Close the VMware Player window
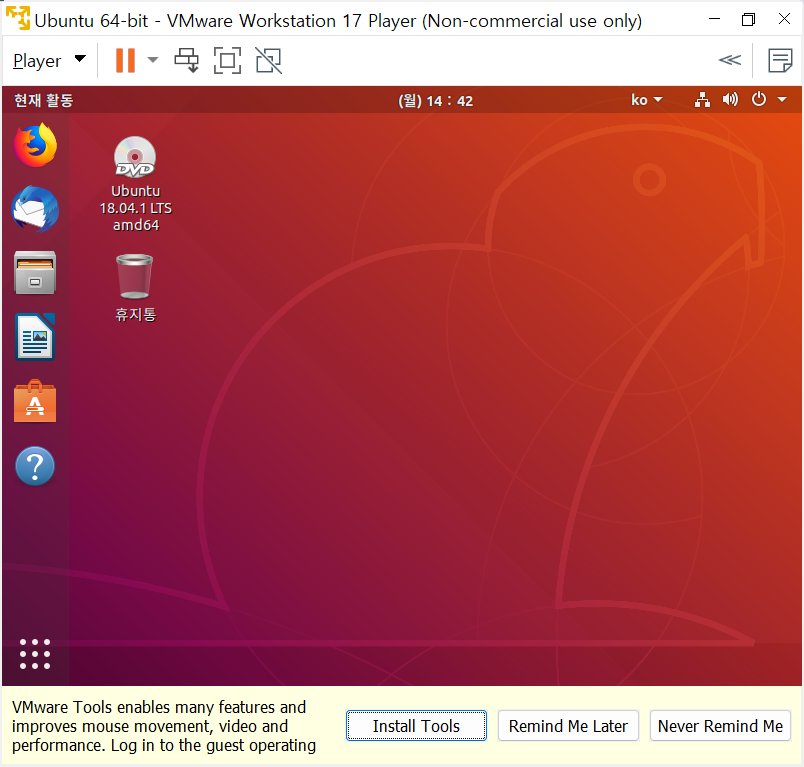This screenshot has height=767, width=804. click(x=784, y=19)
